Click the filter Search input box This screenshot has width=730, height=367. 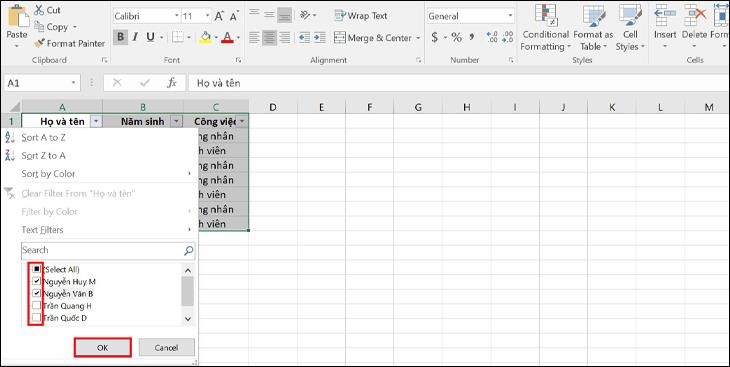point(108,251)
